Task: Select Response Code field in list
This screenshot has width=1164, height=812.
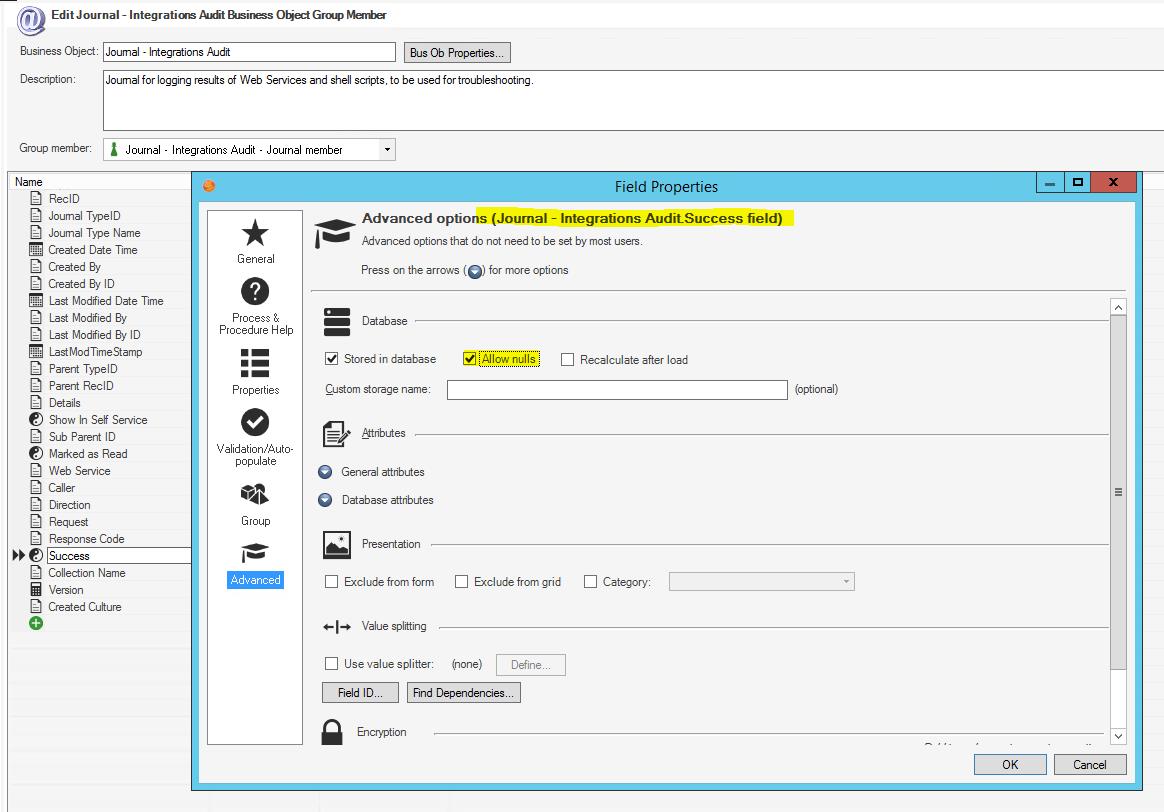Action: pos(86,539)
